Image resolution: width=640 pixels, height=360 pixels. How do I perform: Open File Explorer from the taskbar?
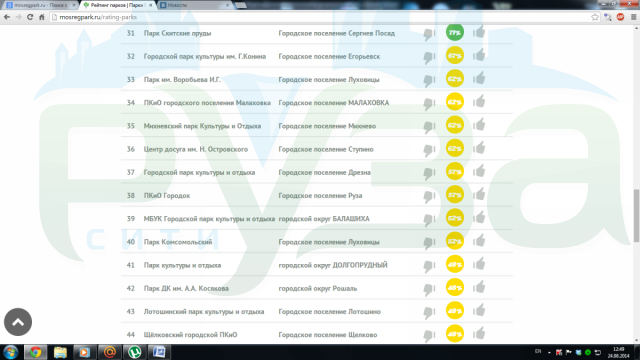(60, 352)
